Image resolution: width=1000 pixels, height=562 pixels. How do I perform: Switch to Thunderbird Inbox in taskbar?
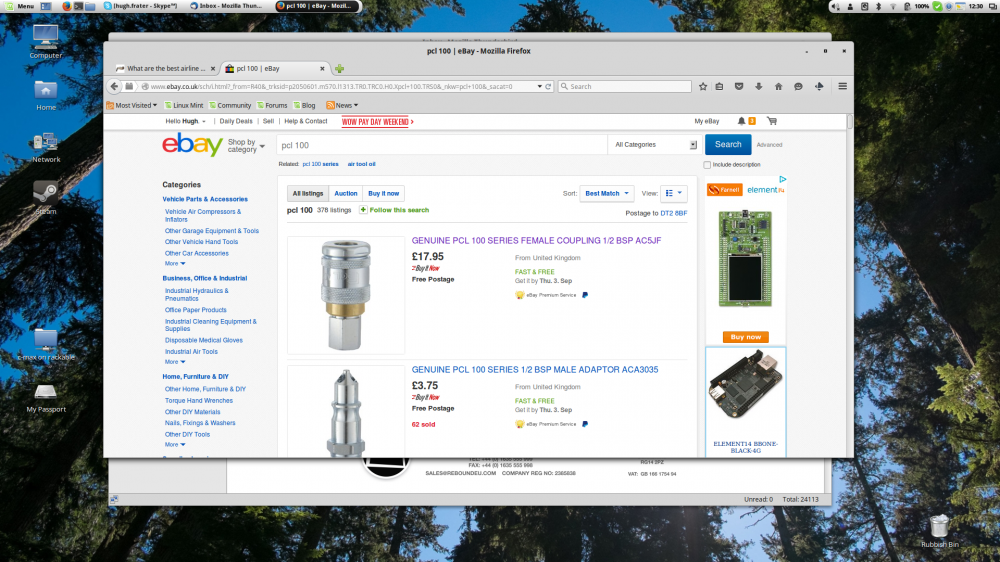226,6
